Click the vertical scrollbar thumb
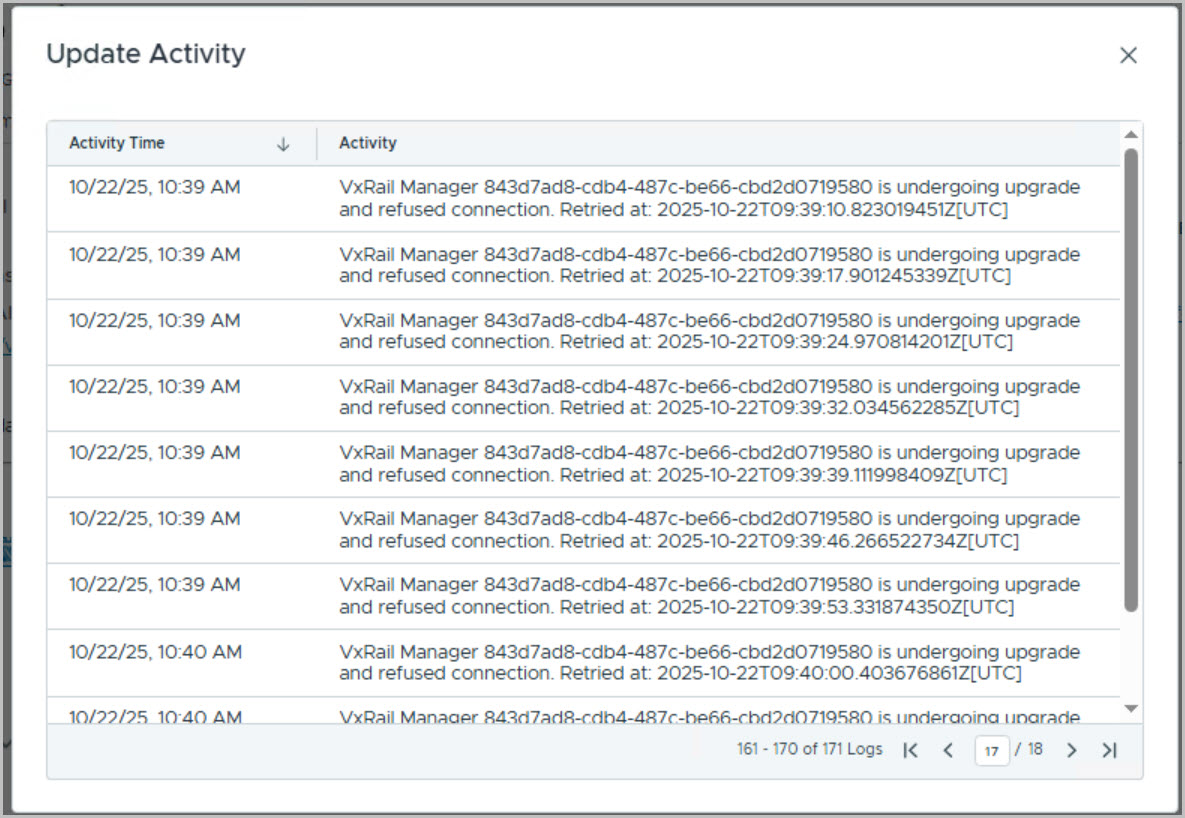The height and width of the screenshot is (818, 1185). (x=1131, y=380)
